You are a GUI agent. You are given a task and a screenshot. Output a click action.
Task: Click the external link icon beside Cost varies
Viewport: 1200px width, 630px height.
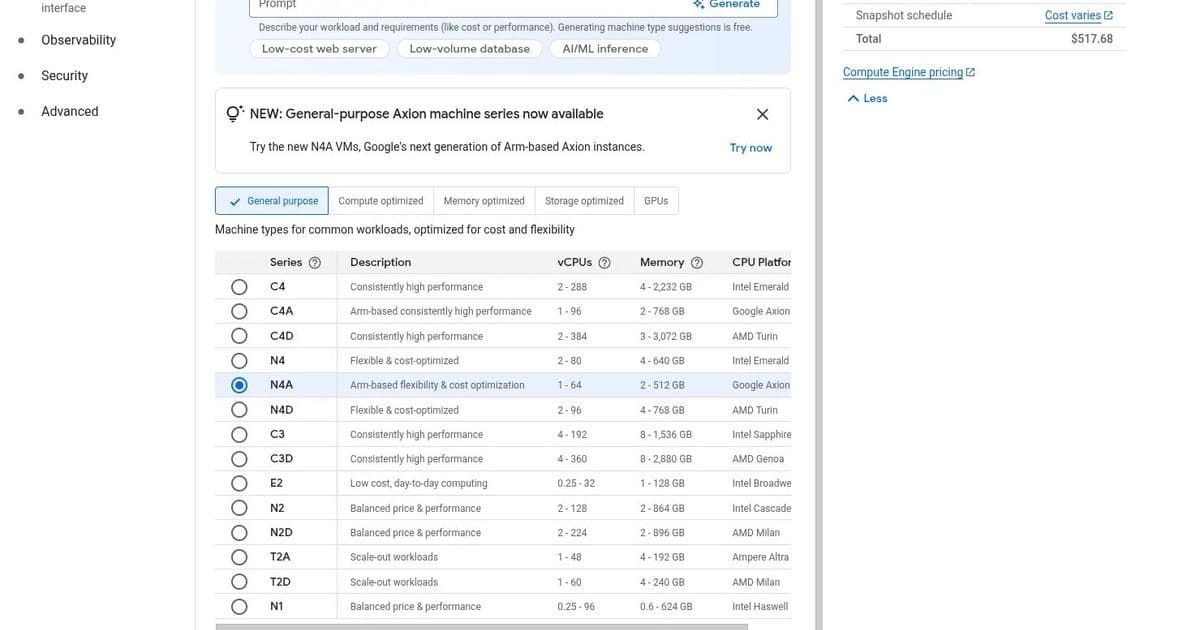coord(1106,13)
